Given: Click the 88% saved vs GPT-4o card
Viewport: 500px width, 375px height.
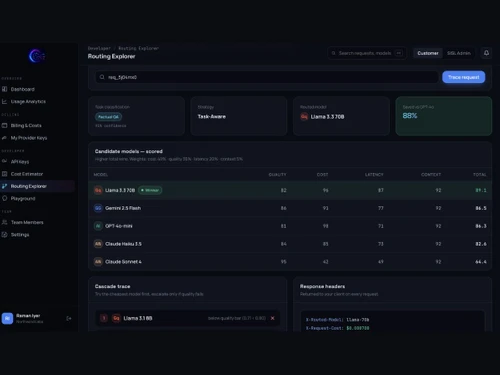Looking at the screenshot, I should click(x=444, y=116).
